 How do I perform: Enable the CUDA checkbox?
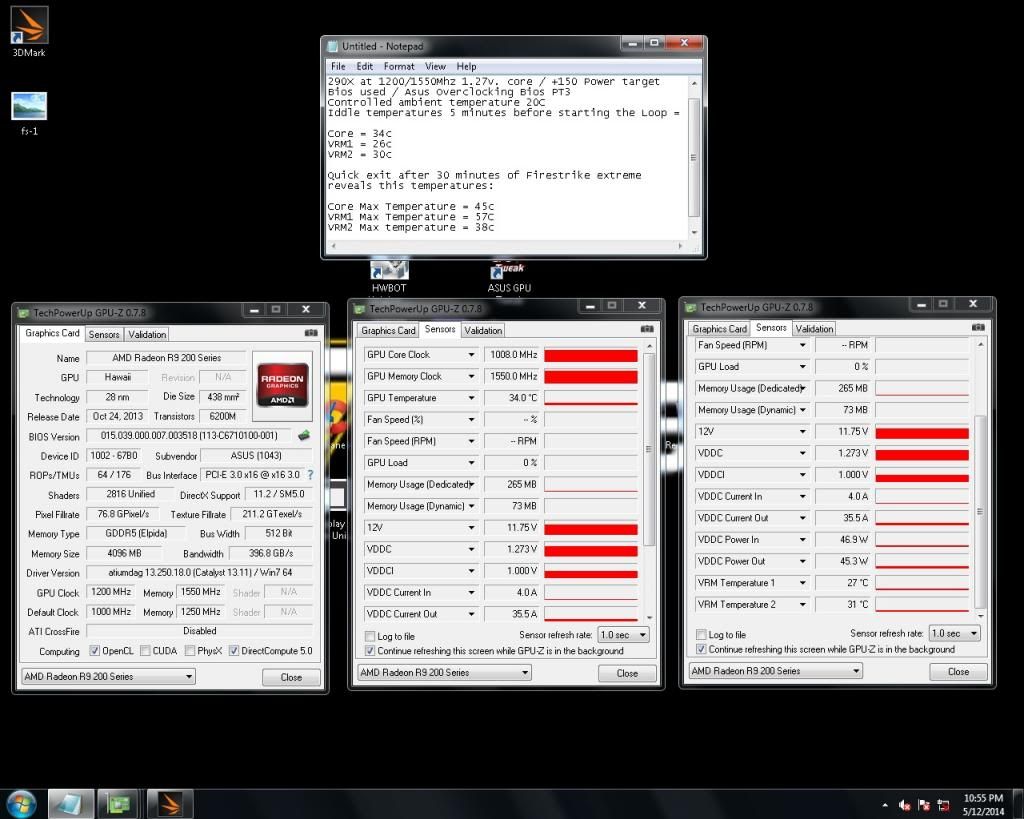pyautogui.click(x=145, y=651)
